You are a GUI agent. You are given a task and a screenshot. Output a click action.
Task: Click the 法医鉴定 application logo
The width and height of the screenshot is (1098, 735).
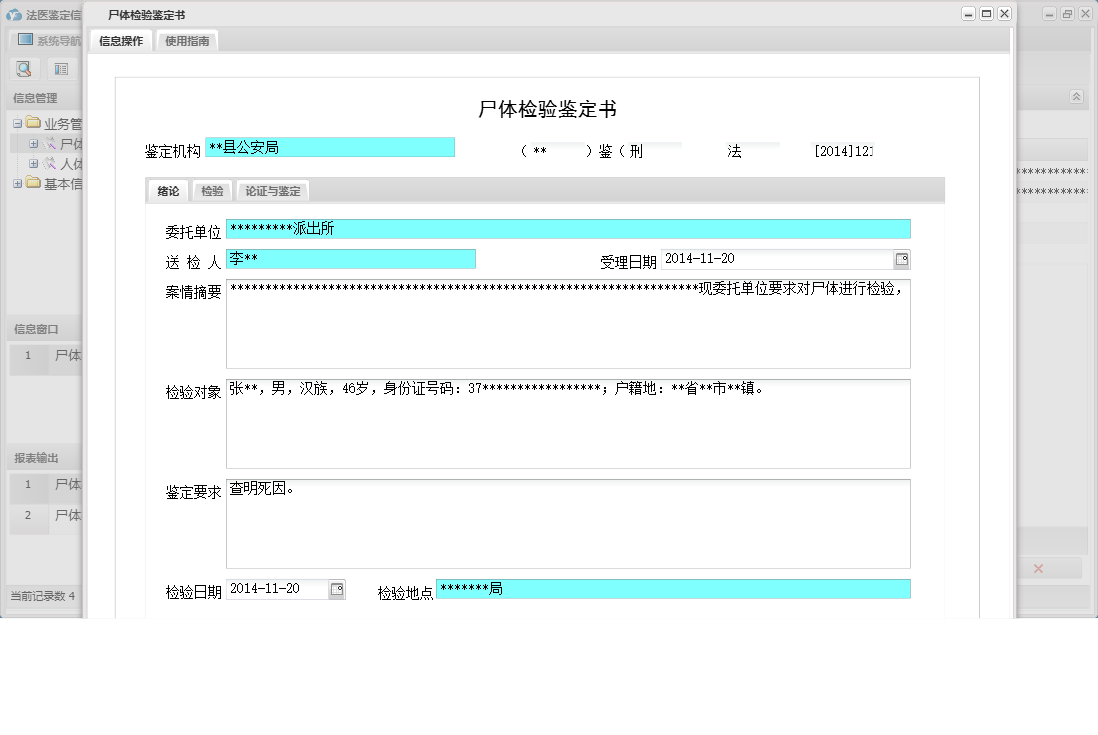[15, 14]
